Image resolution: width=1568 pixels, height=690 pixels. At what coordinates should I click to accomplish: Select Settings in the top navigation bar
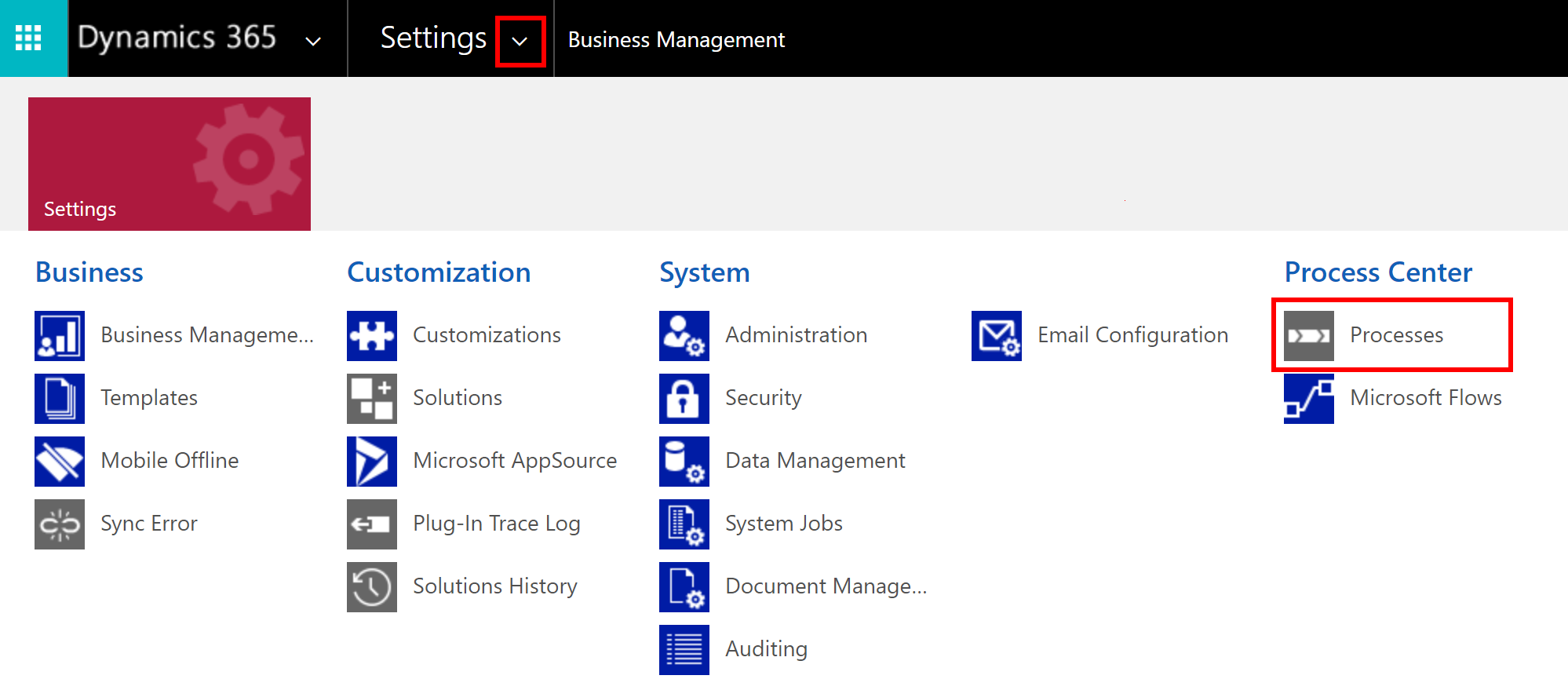(433, 38)
